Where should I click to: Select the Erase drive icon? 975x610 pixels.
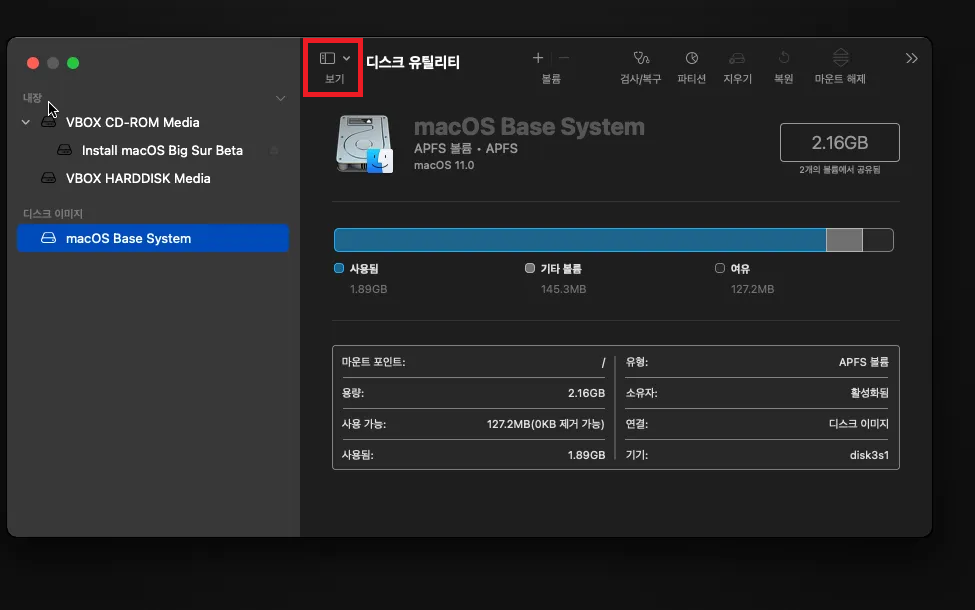point(737,58)
